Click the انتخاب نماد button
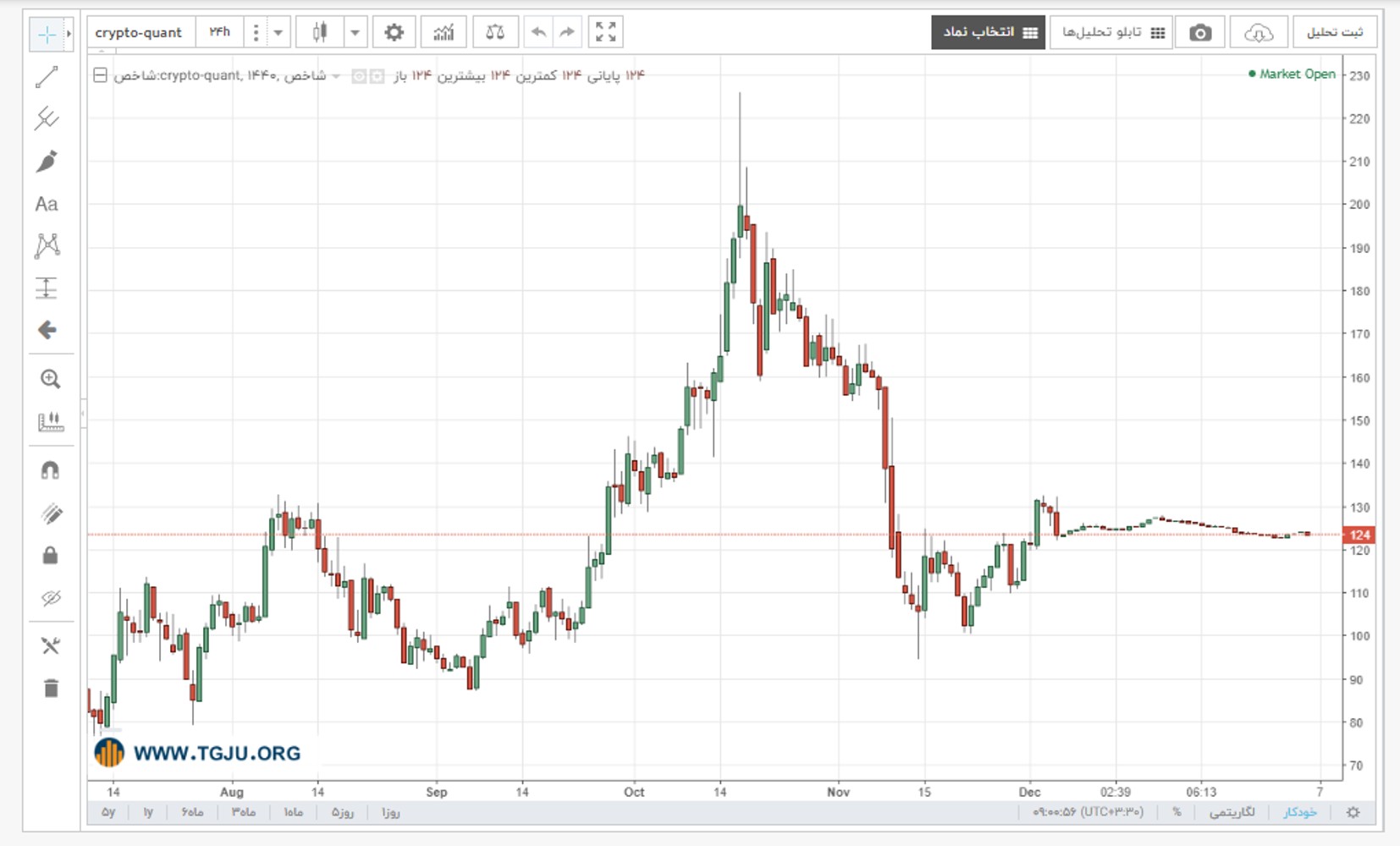Image resolution: width=1400 pixels, height=846 pixels. (989, 32)
